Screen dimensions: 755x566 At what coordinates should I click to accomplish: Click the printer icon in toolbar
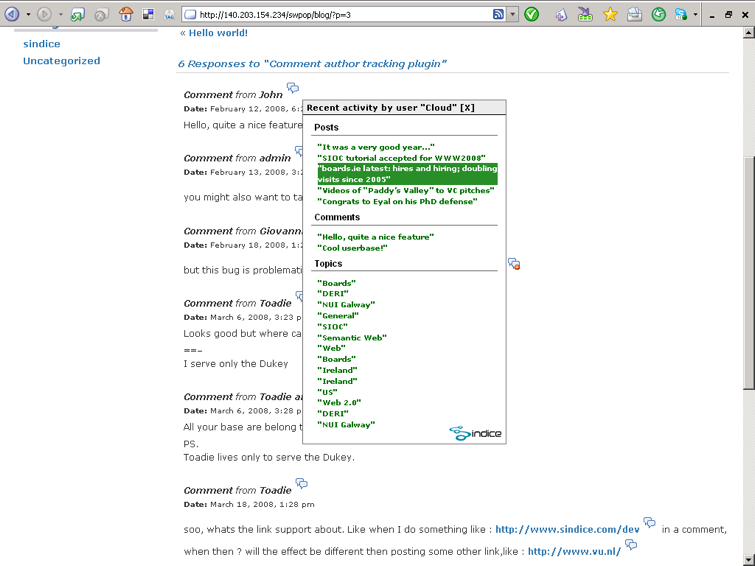[634, 15]
